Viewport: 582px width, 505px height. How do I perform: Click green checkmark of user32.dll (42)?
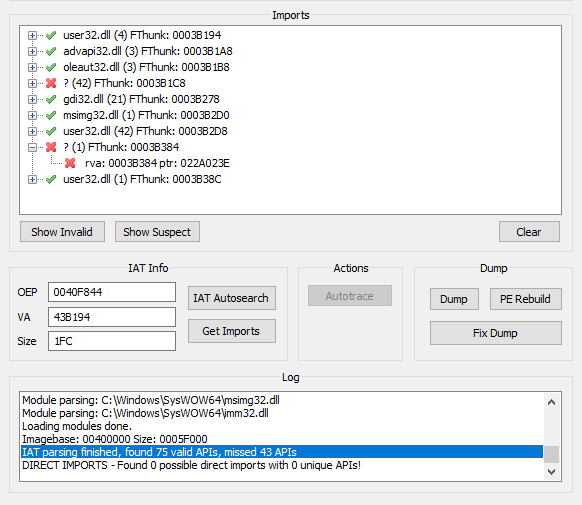coord(51,131)
